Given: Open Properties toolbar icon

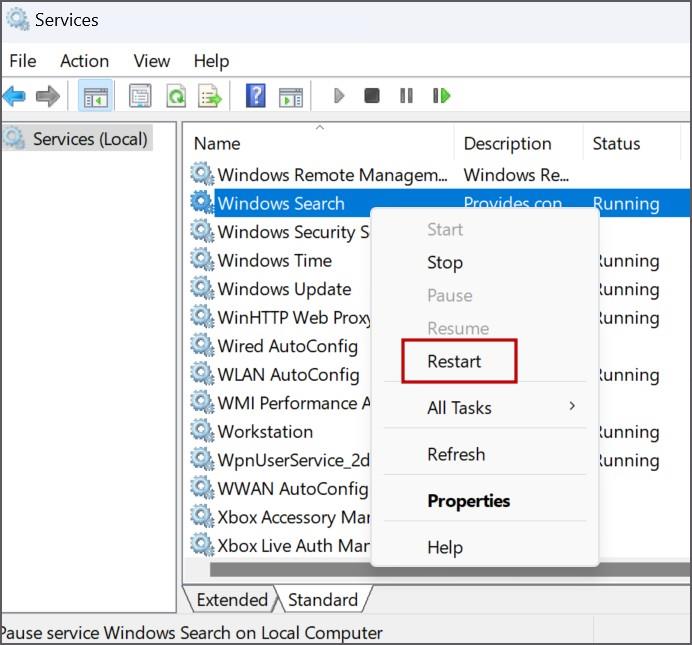Looking at the screenshot, I should 140,96.
